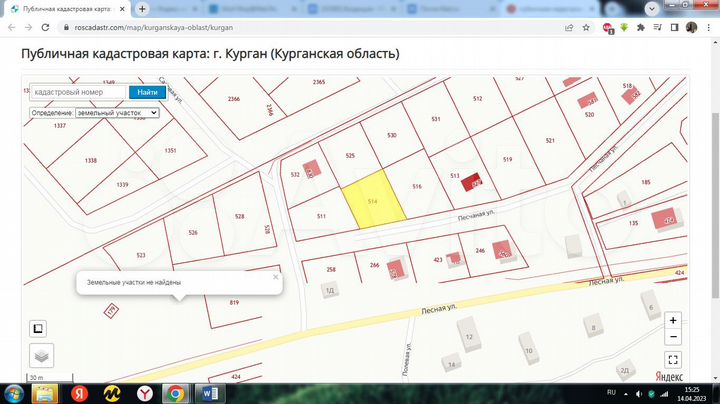720x404 pixels.
Task: Reload the roscadastr page
Action: click(x=45, y=28)
